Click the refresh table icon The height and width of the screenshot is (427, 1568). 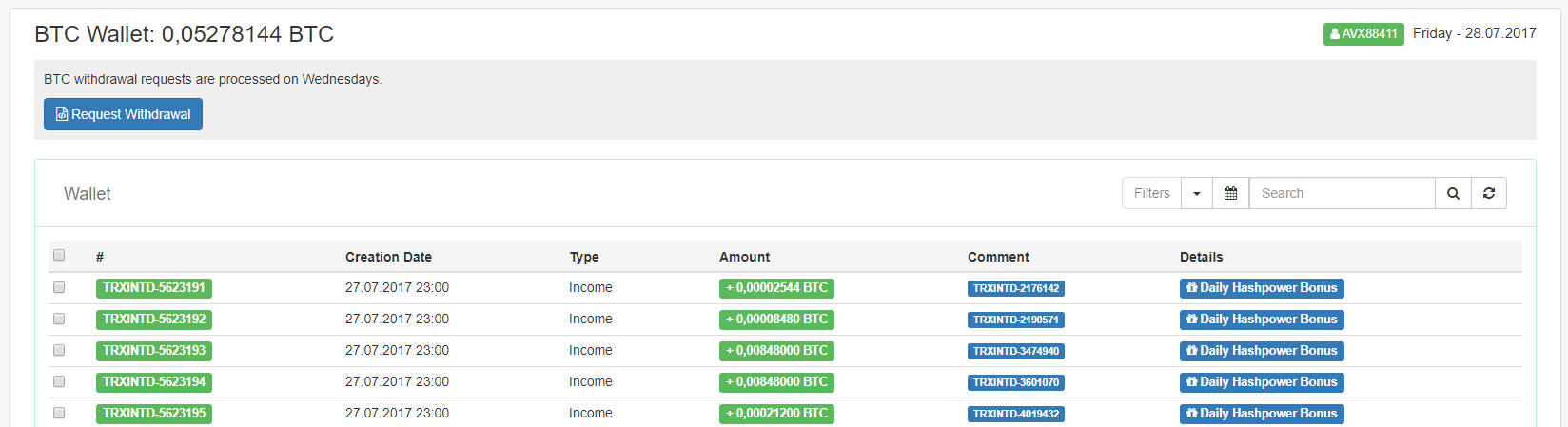point(1489,193)
